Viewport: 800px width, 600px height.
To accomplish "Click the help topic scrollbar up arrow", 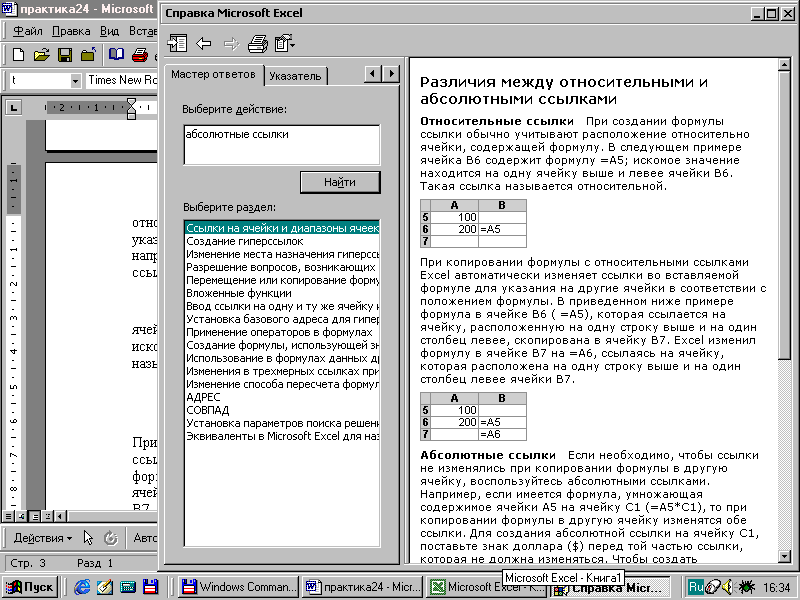I will tap(784, 65).
